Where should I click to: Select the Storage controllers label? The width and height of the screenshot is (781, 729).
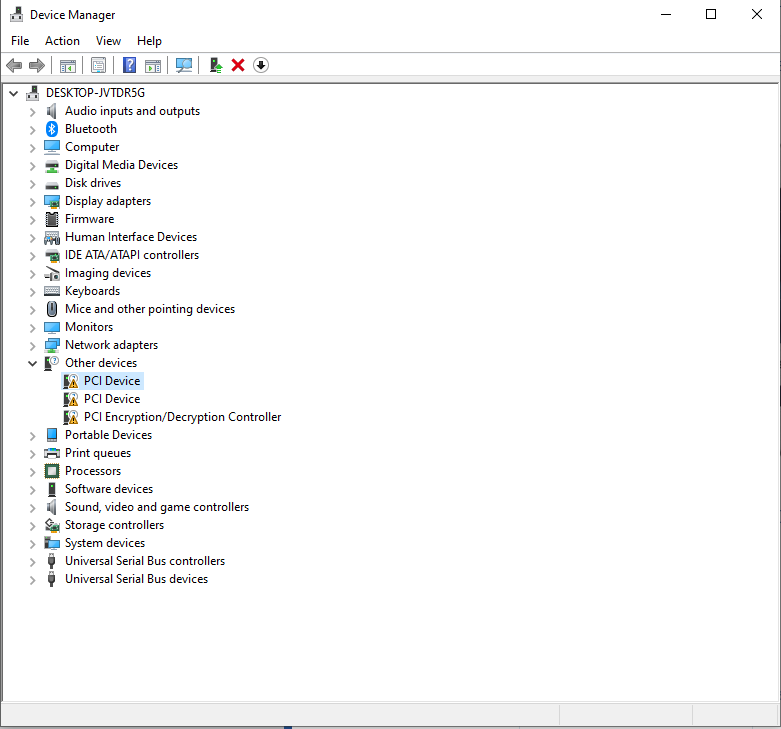115,525
